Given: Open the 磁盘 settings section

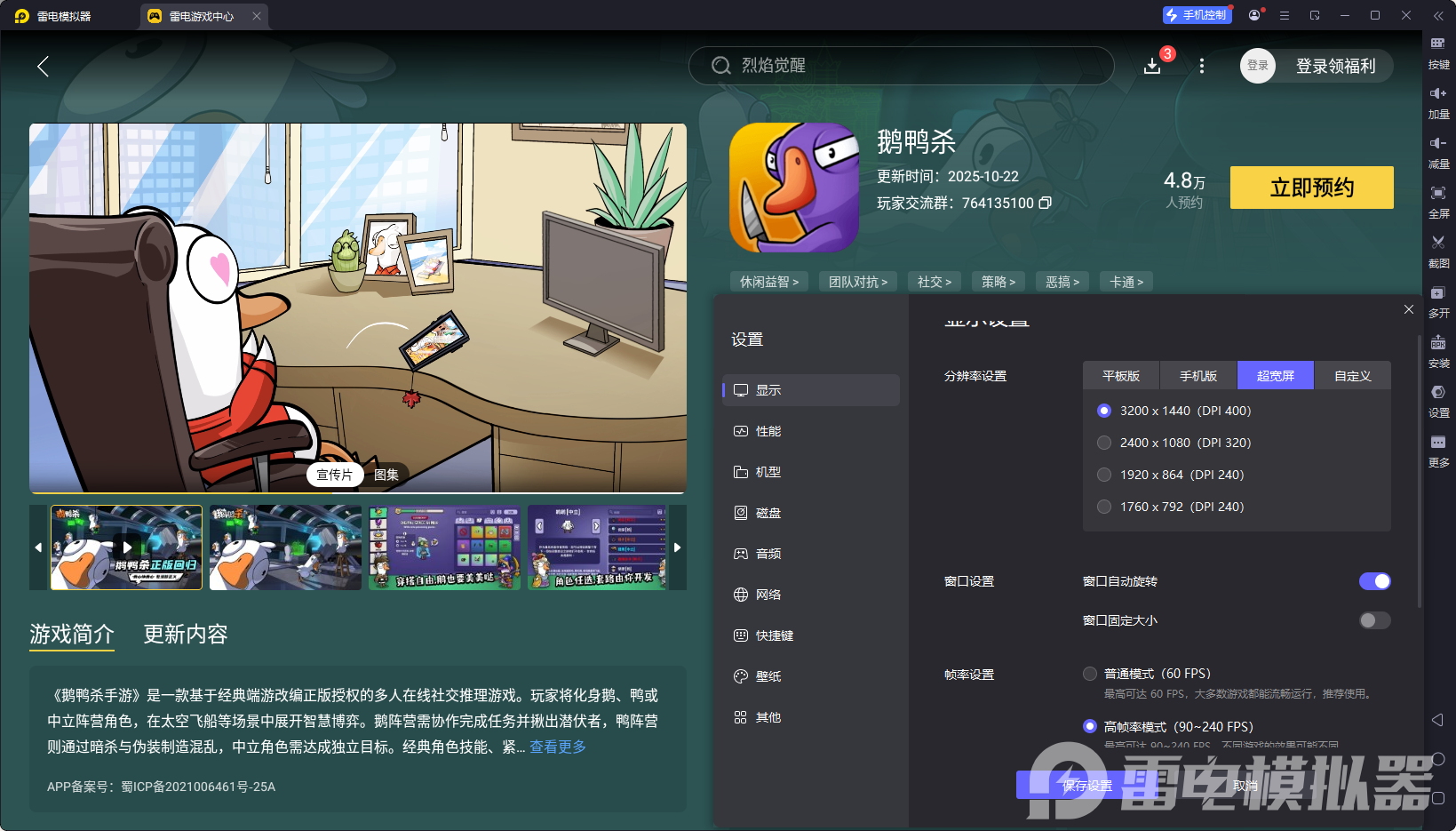Looking at the screenshot, I should click(x=811, y=513).
